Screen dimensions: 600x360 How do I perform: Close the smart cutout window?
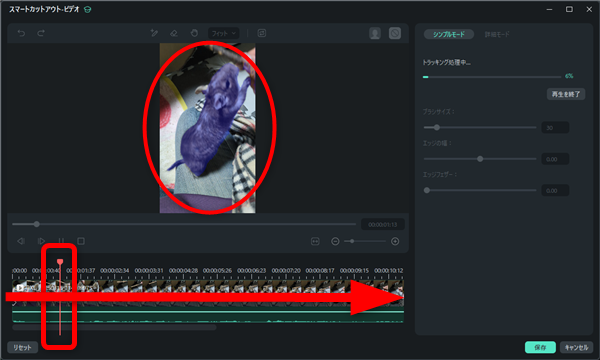589,9
